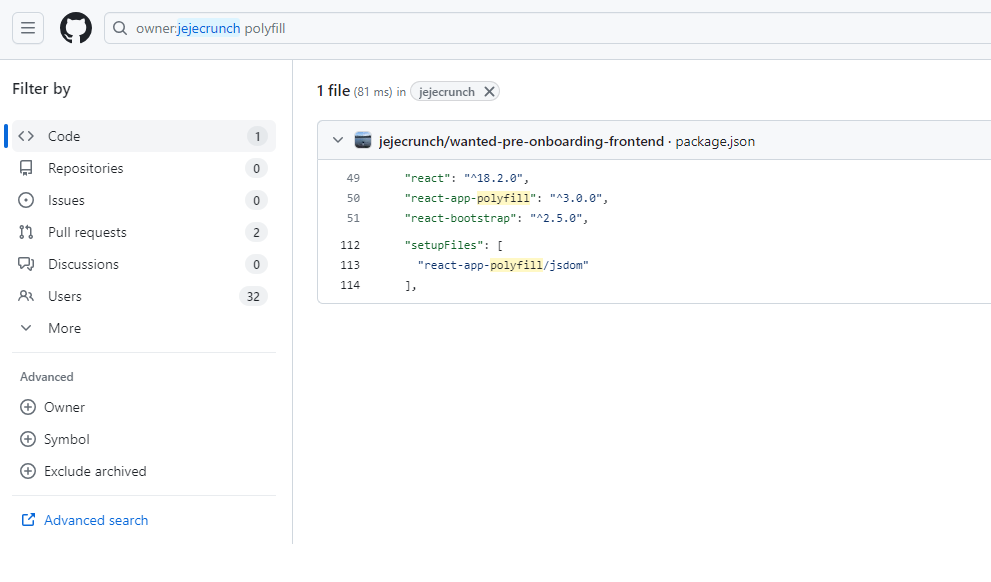Click the plus icon beside Owner
The image size is (991, 582).
pos(28,407)
